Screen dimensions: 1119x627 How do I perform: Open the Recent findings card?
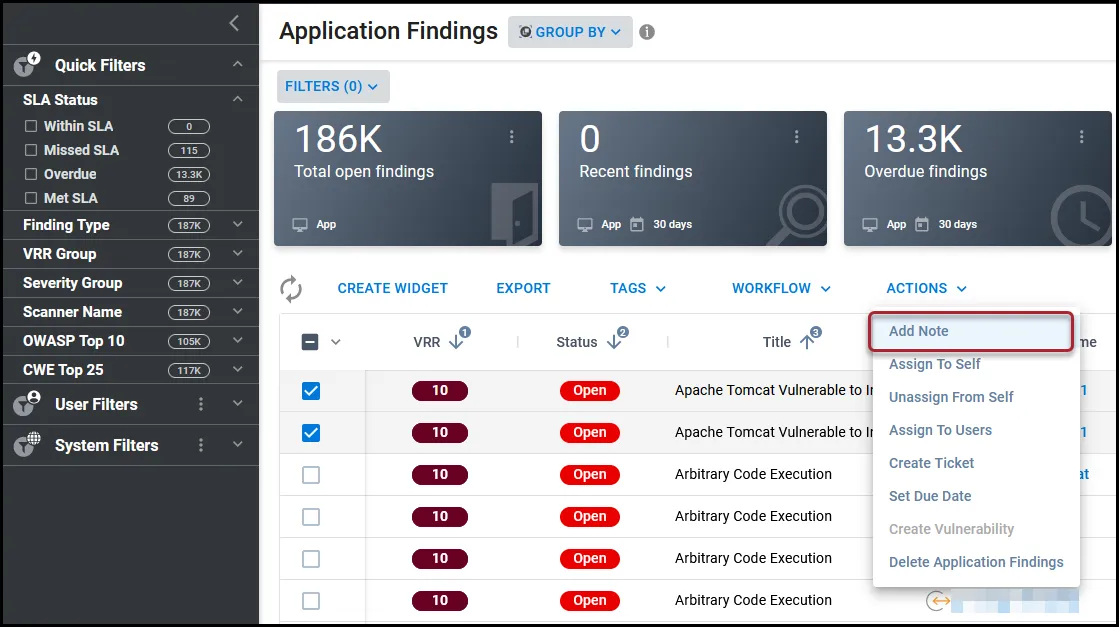tap(692, 178)
